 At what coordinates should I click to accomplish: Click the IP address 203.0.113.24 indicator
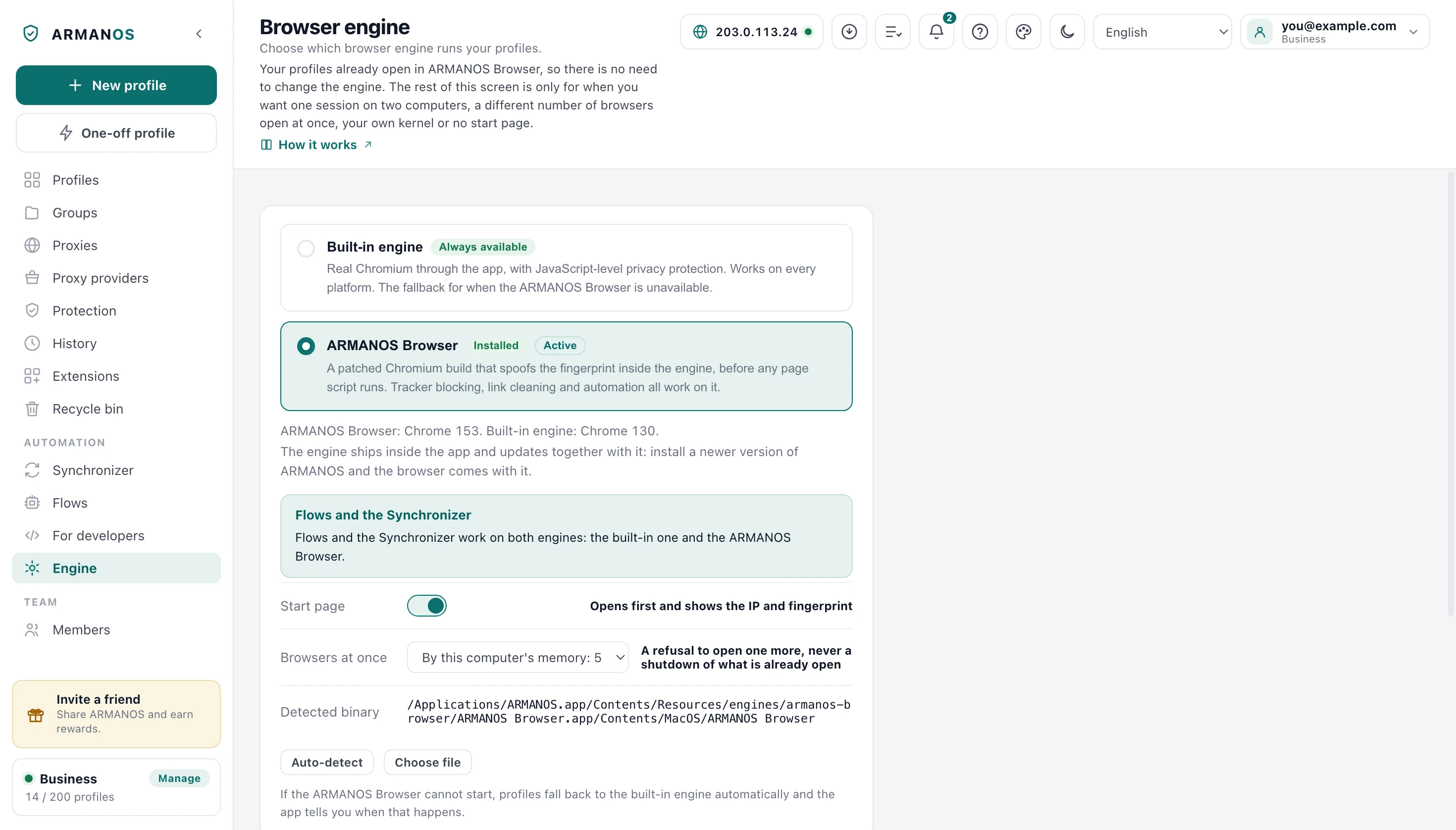[x=751, y=32]
